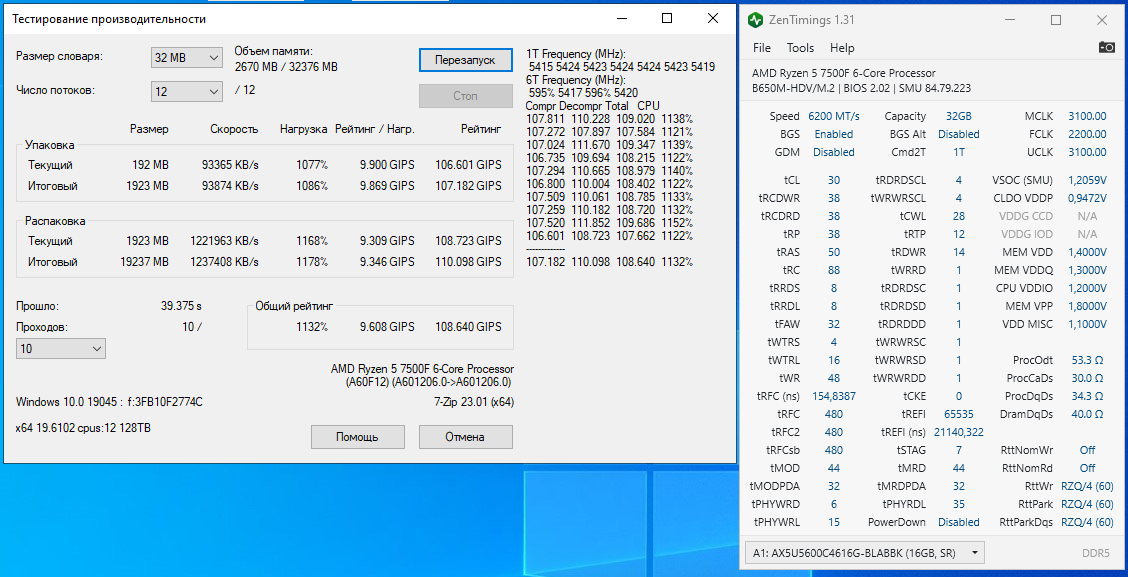Click the elapsed time 39.375 s
1128x577 pixels.
tap(181, 306)
